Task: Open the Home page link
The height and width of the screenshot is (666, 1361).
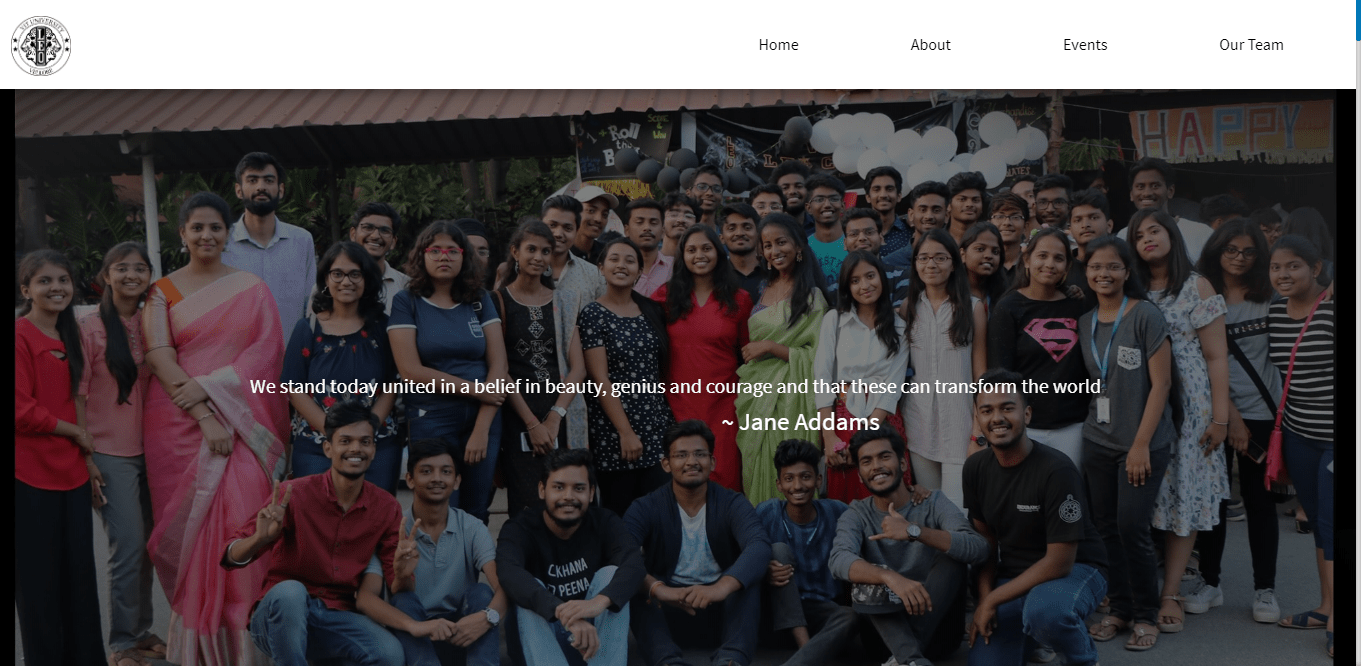Action: tap(778, 45)
